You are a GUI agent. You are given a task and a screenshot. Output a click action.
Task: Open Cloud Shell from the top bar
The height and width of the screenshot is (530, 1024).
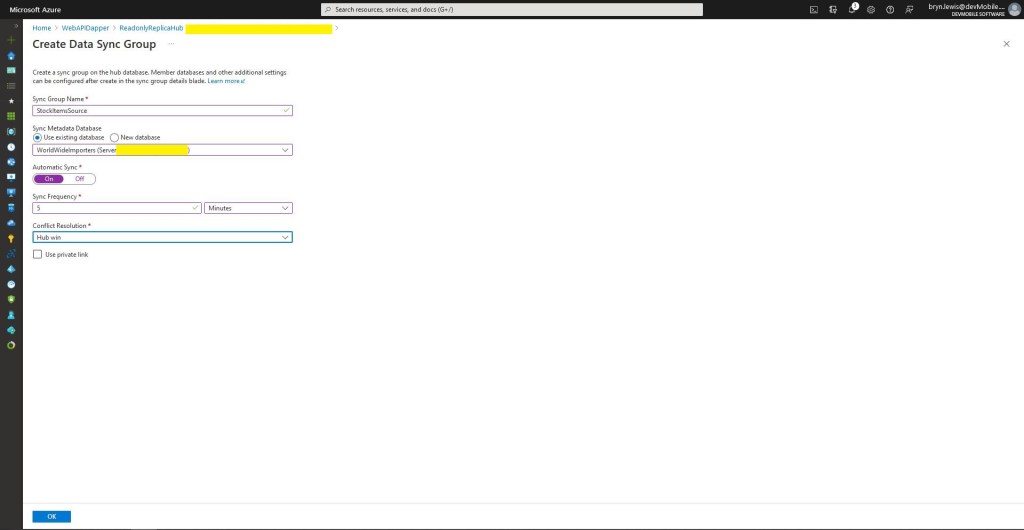point(814,9)
